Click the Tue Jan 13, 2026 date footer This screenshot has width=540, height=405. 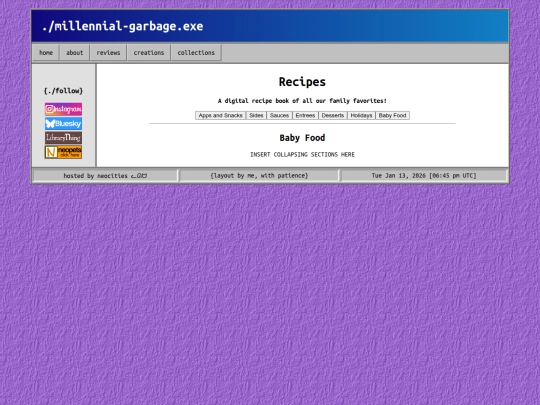click(x=424, y=176)
